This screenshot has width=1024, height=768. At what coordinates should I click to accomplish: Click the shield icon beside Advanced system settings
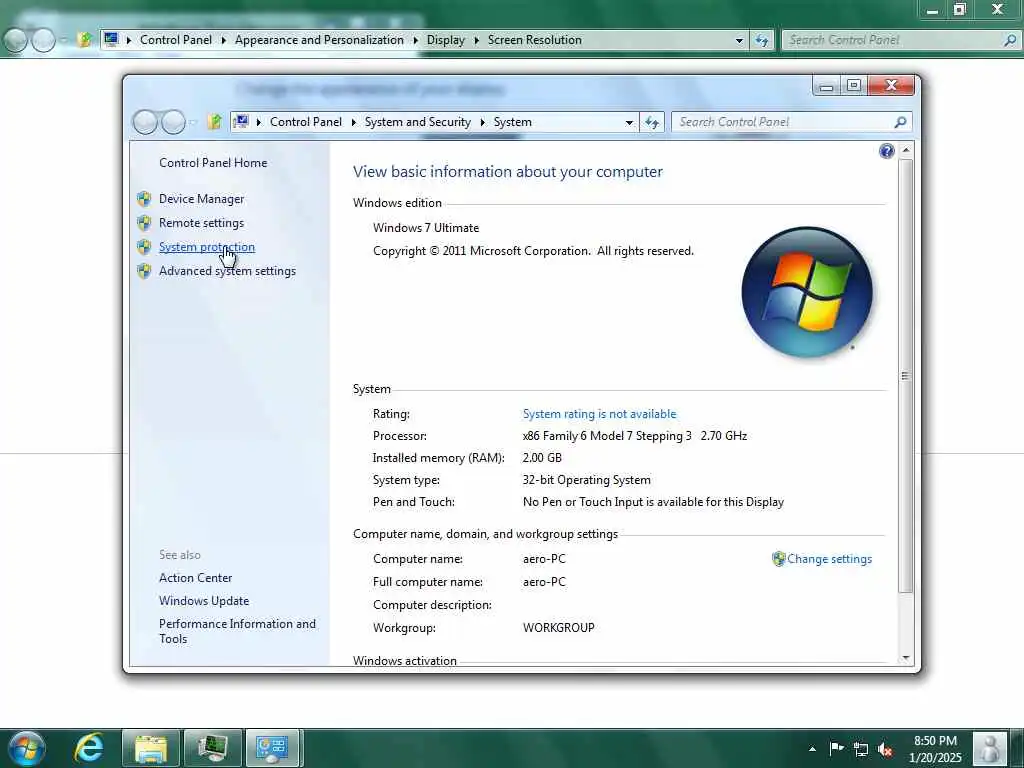click(144, 271)
